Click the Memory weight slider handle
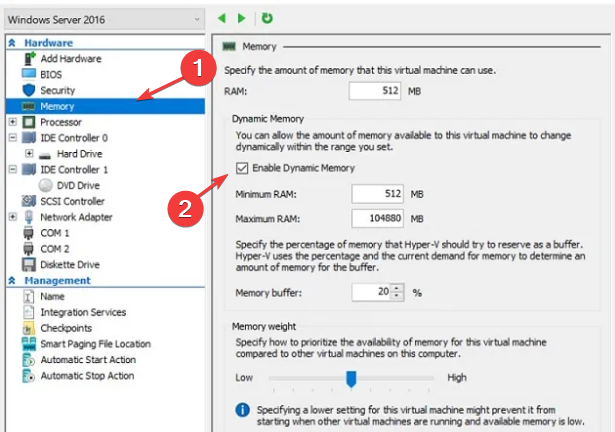Viewport: 615px width, 432px height. [x=351, y=379]
